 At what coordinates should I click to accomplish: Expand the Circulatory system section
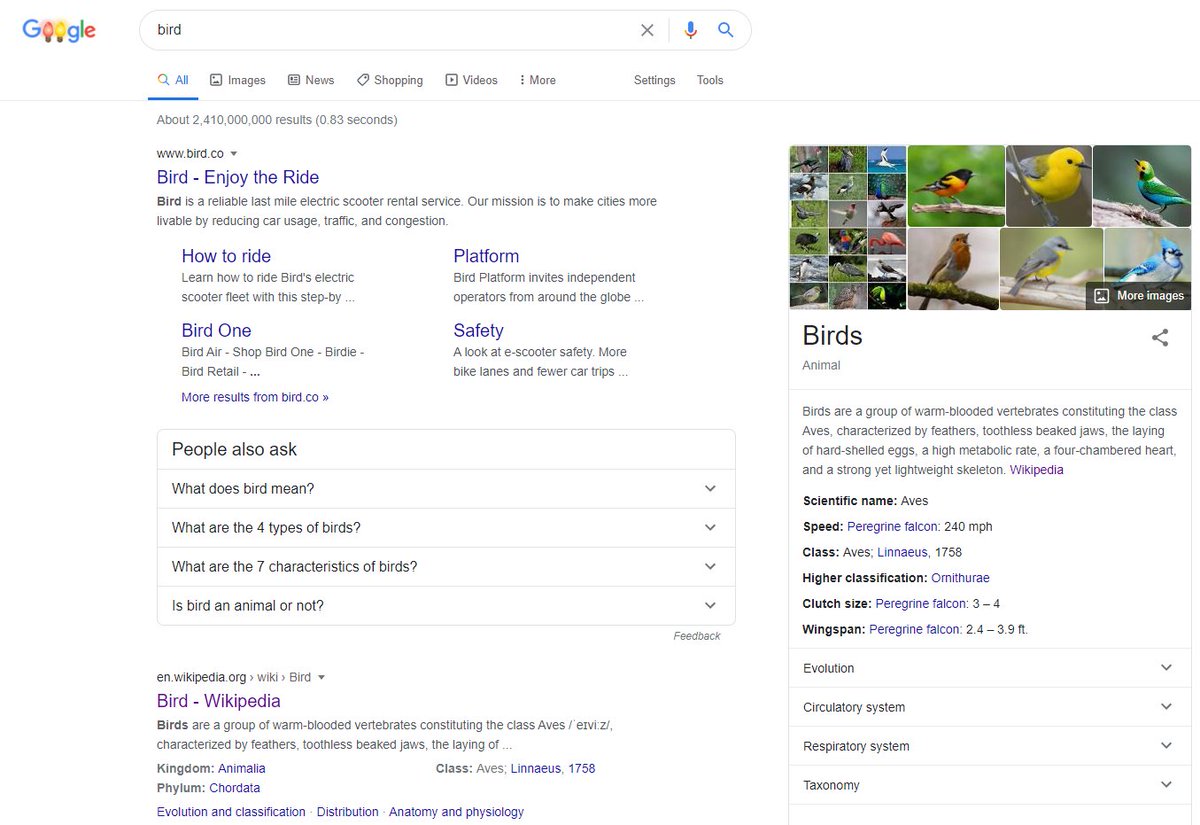tap(990, 707)
